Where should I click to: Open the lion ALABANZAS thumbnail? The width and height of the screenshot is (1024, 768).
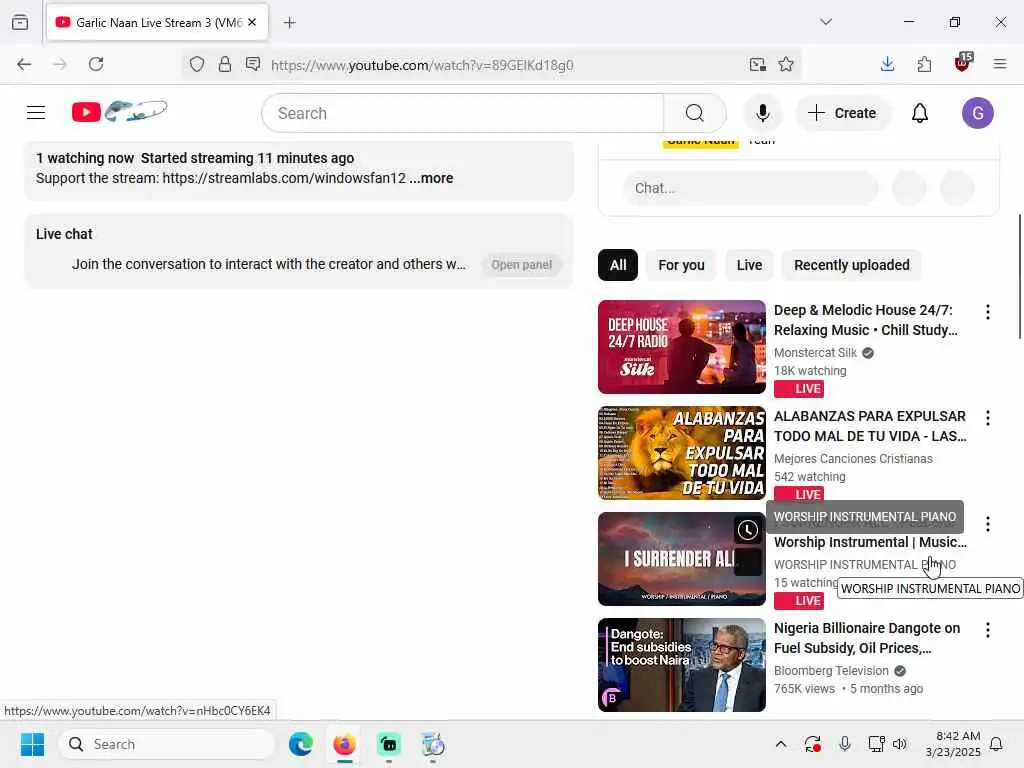point(681,453)
